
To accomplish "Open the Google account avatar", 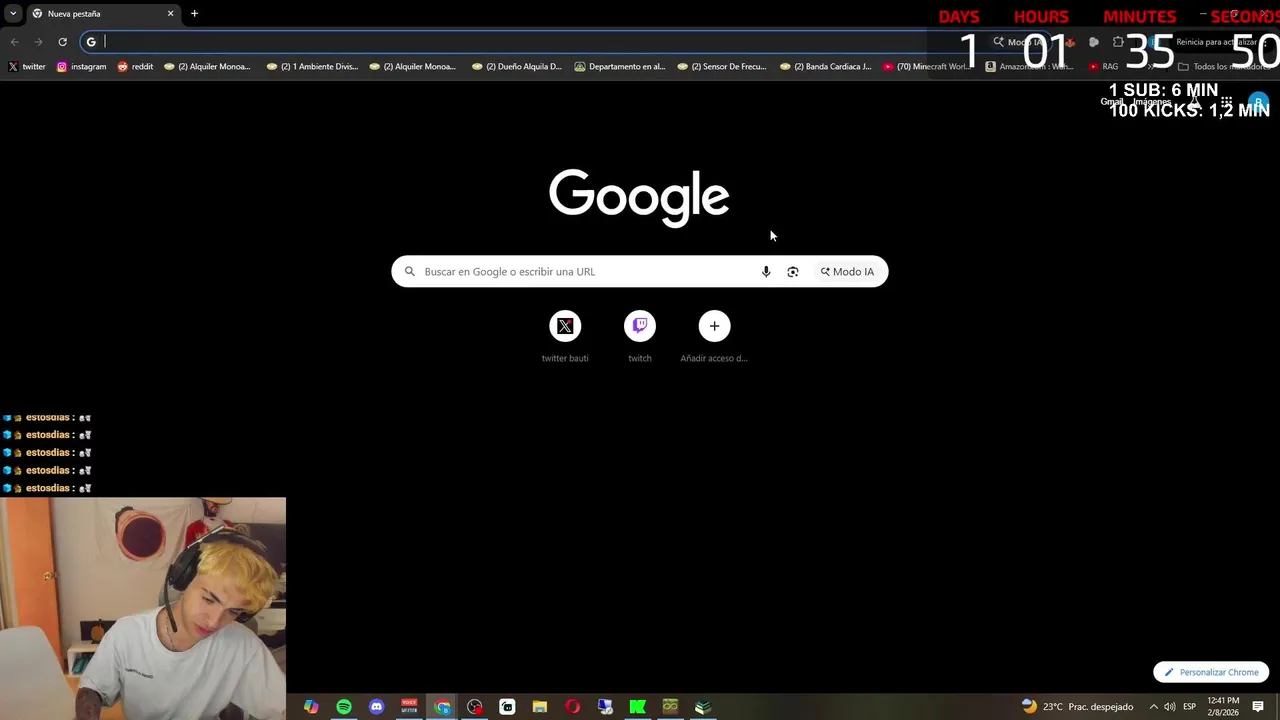I will pyautogui.click(x=1258, y=103).
